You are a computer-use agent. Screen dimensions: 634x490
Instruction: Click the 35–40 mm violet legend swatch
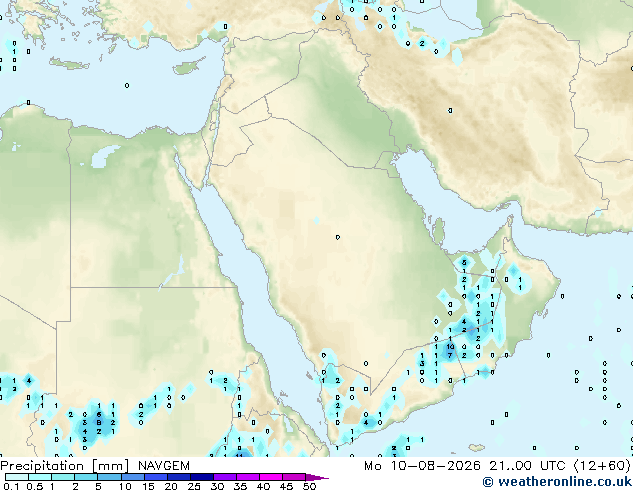[248, 477]
